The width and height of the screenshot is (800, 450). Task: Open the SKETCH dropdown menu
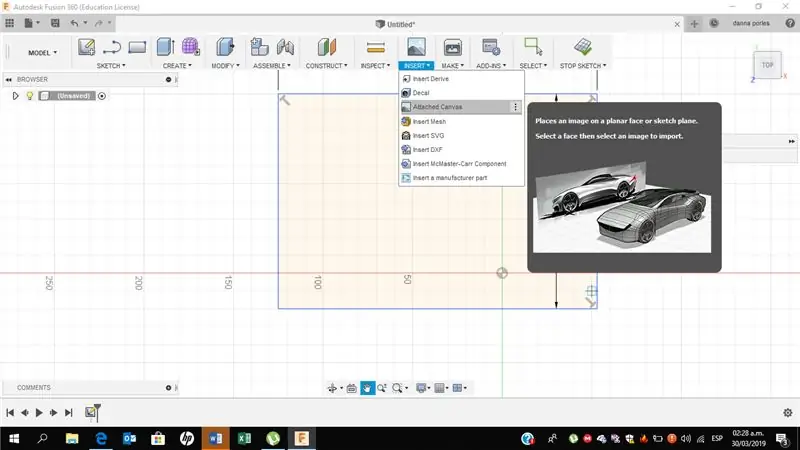pos(111,66)
